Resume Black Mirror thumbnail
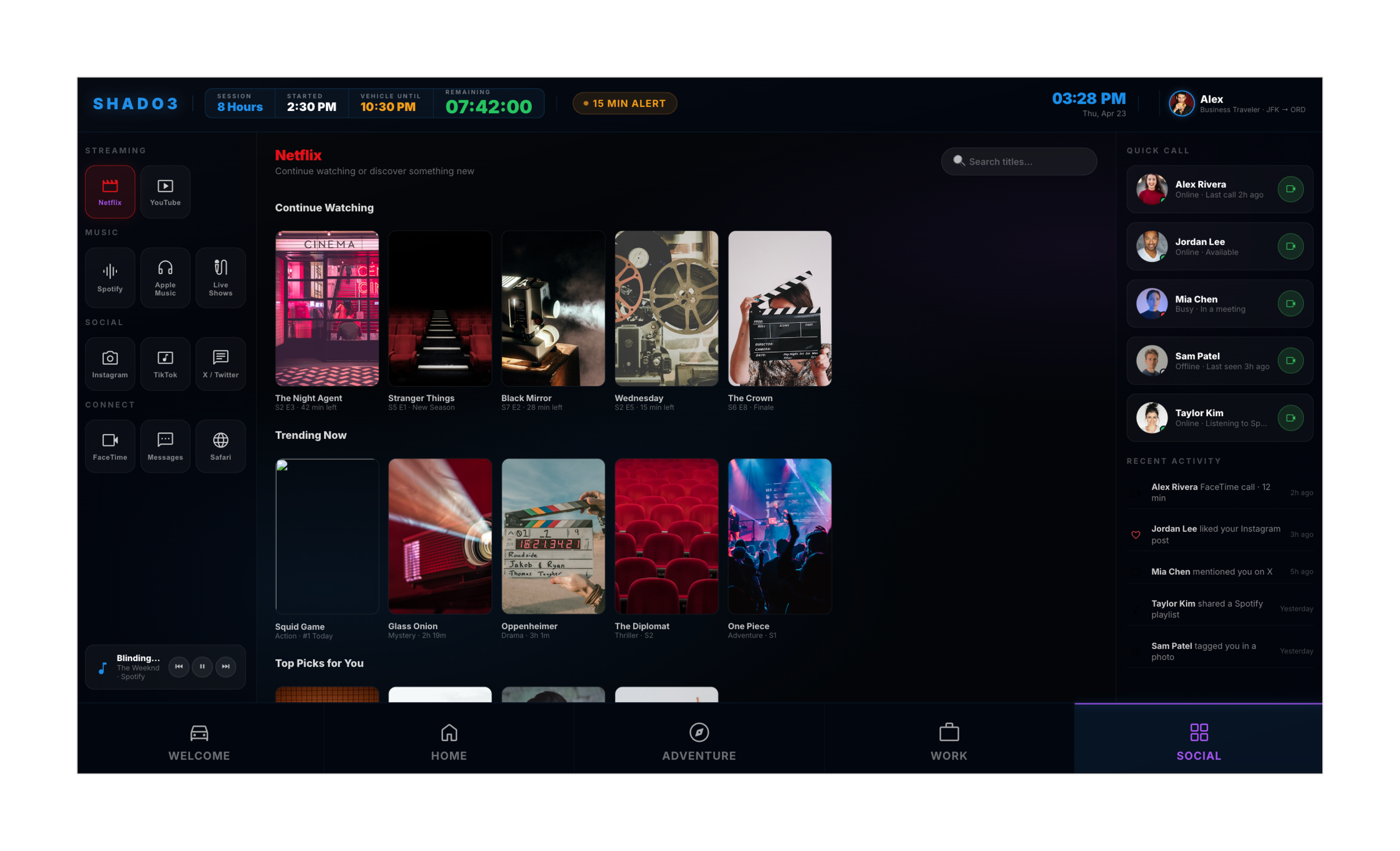 pos(553,308)
